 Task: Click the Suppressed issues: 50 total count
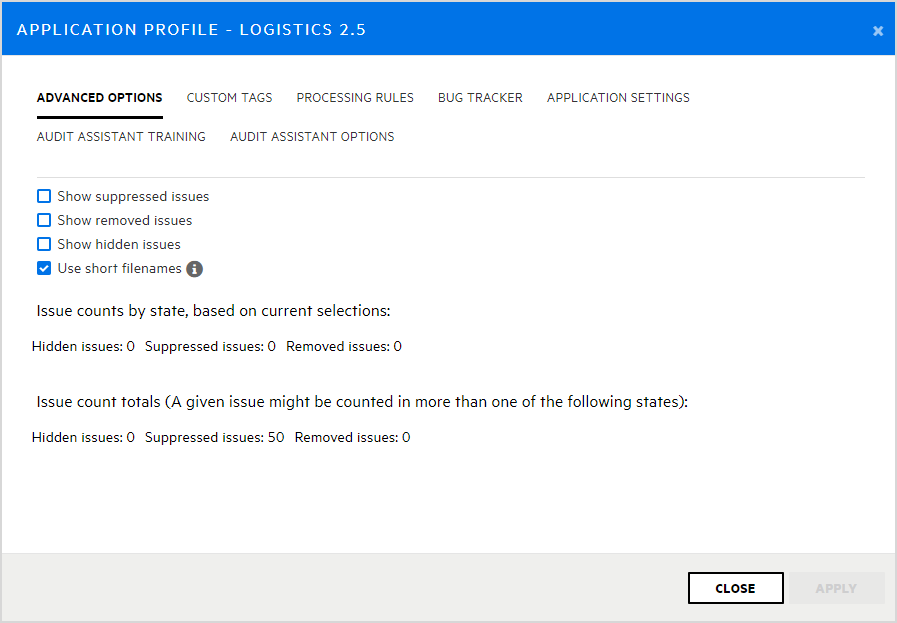pos(214,438)
